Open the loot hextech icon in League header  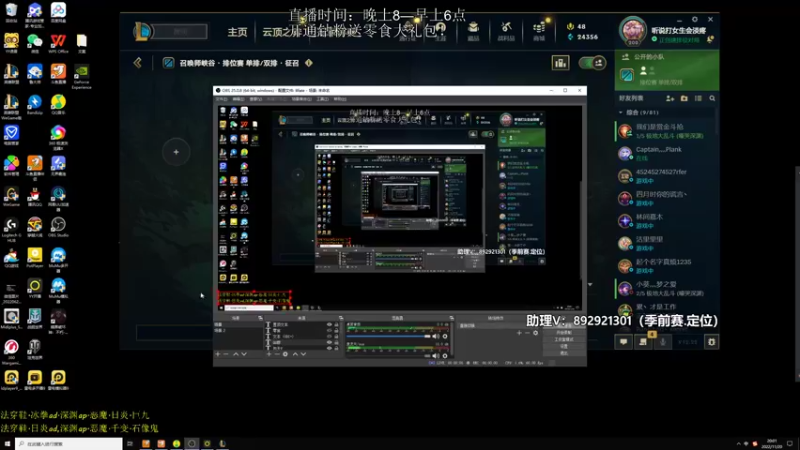tap(473, 31)
